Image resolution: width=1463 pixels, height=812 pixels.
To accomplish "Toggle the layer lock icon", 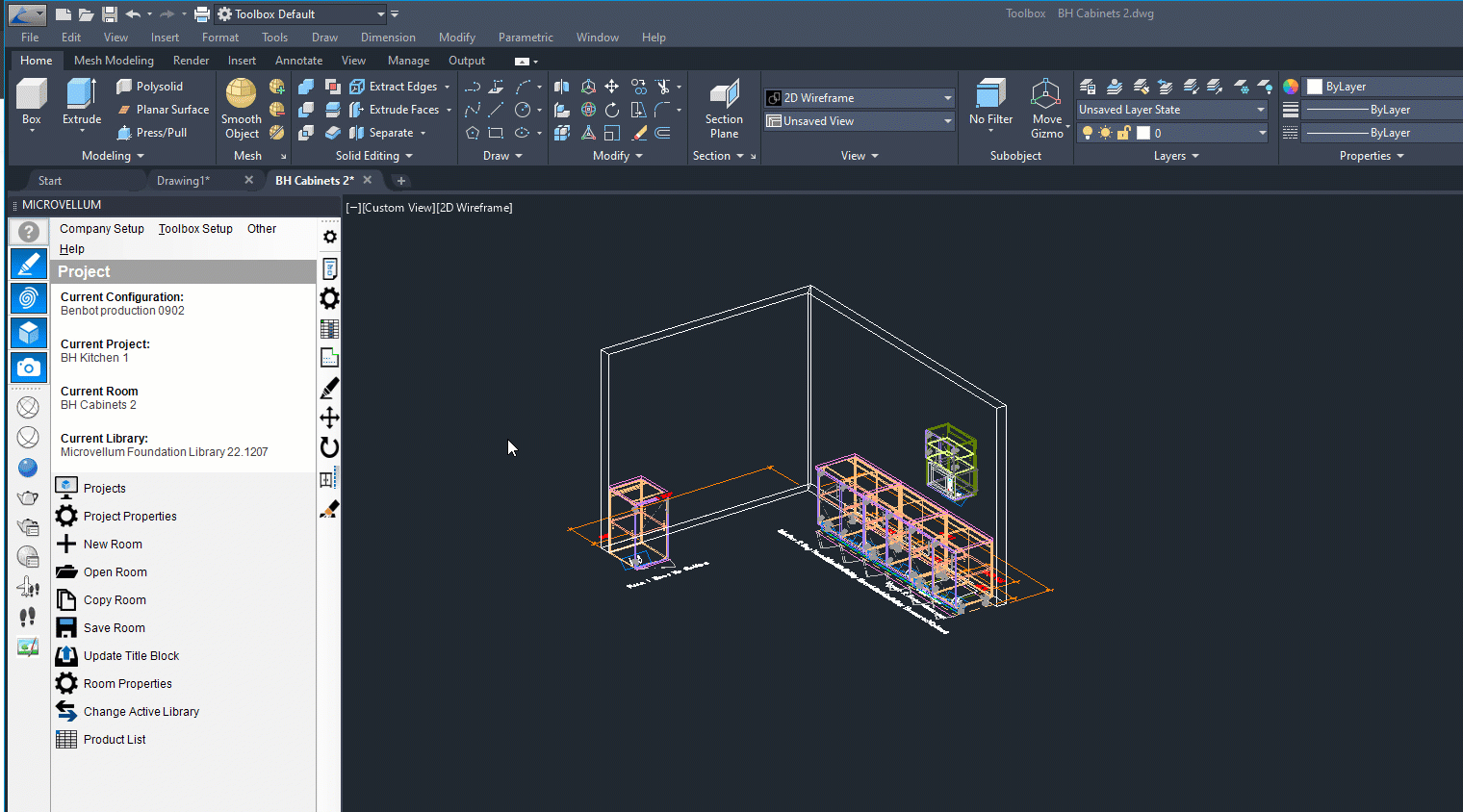I will (1123, 133).
